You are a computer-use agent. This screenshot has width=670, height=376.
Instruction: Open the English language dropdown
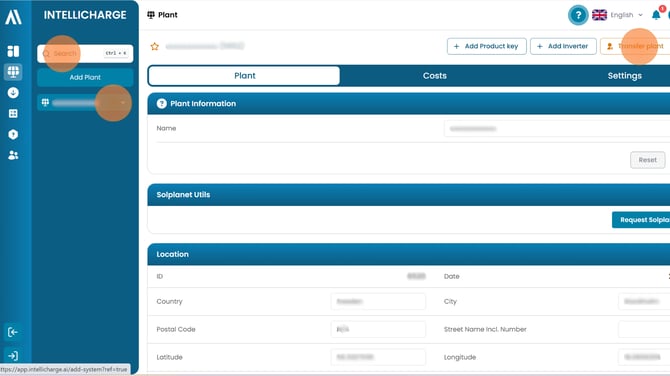626,15
